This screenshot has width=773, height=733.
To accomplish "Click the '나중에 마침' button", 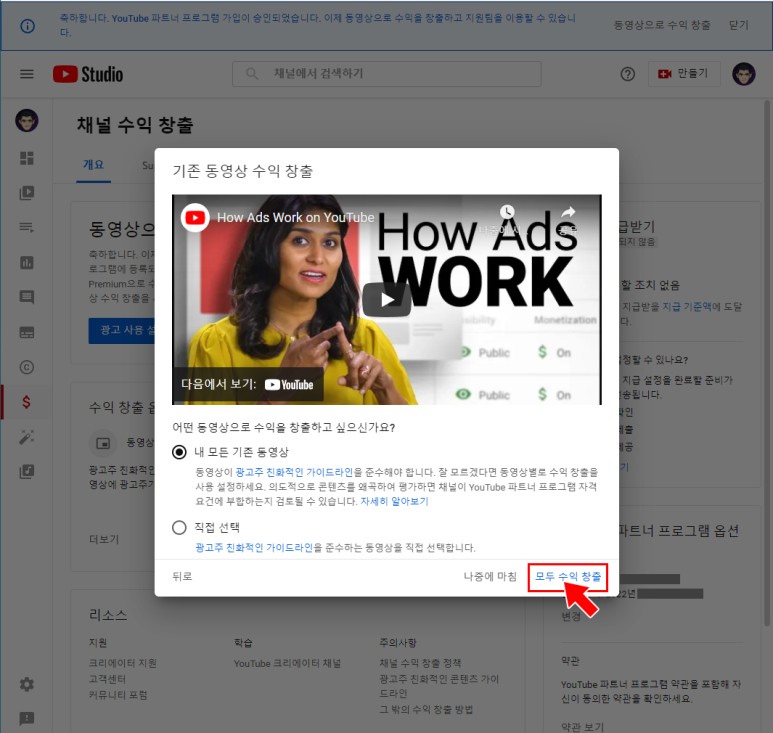I will point(490,576).
